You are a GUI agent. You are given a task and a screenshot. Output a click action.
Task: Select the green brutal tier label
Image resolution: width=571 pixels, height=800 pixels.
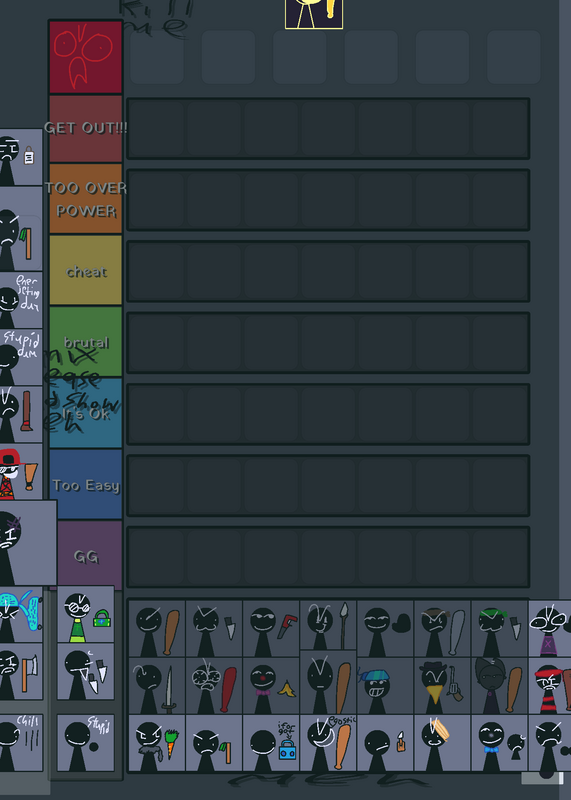[86, 342]
